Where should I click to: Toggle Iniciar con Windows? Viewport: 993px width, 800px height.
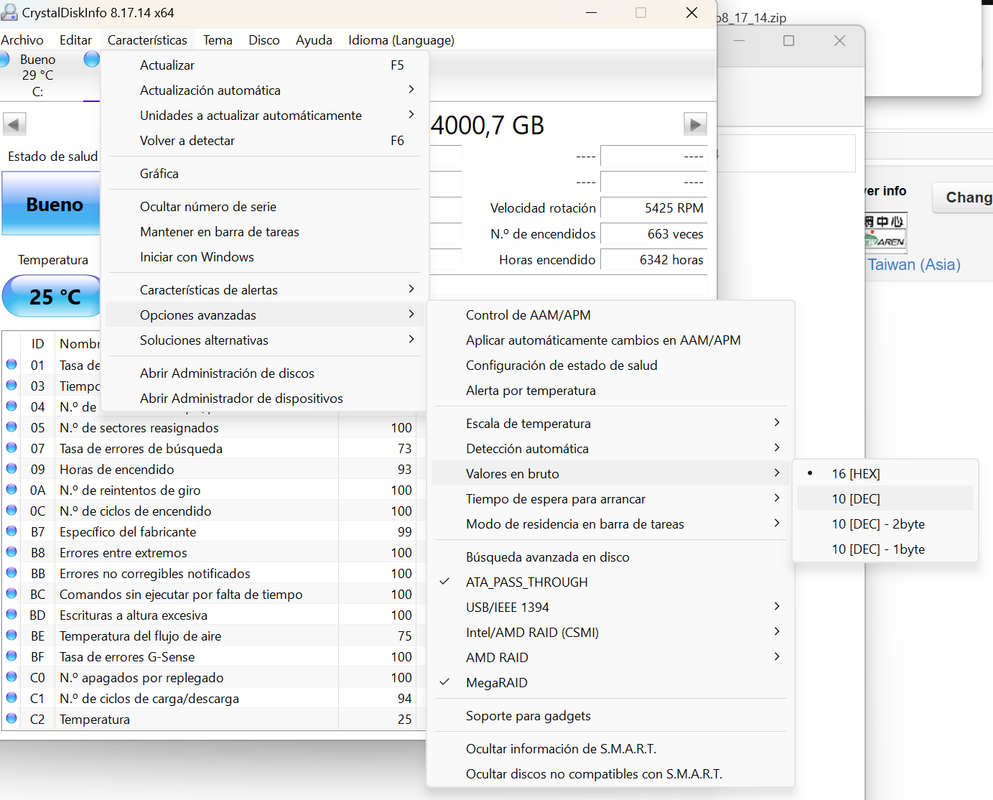click(x=264, y=257)
